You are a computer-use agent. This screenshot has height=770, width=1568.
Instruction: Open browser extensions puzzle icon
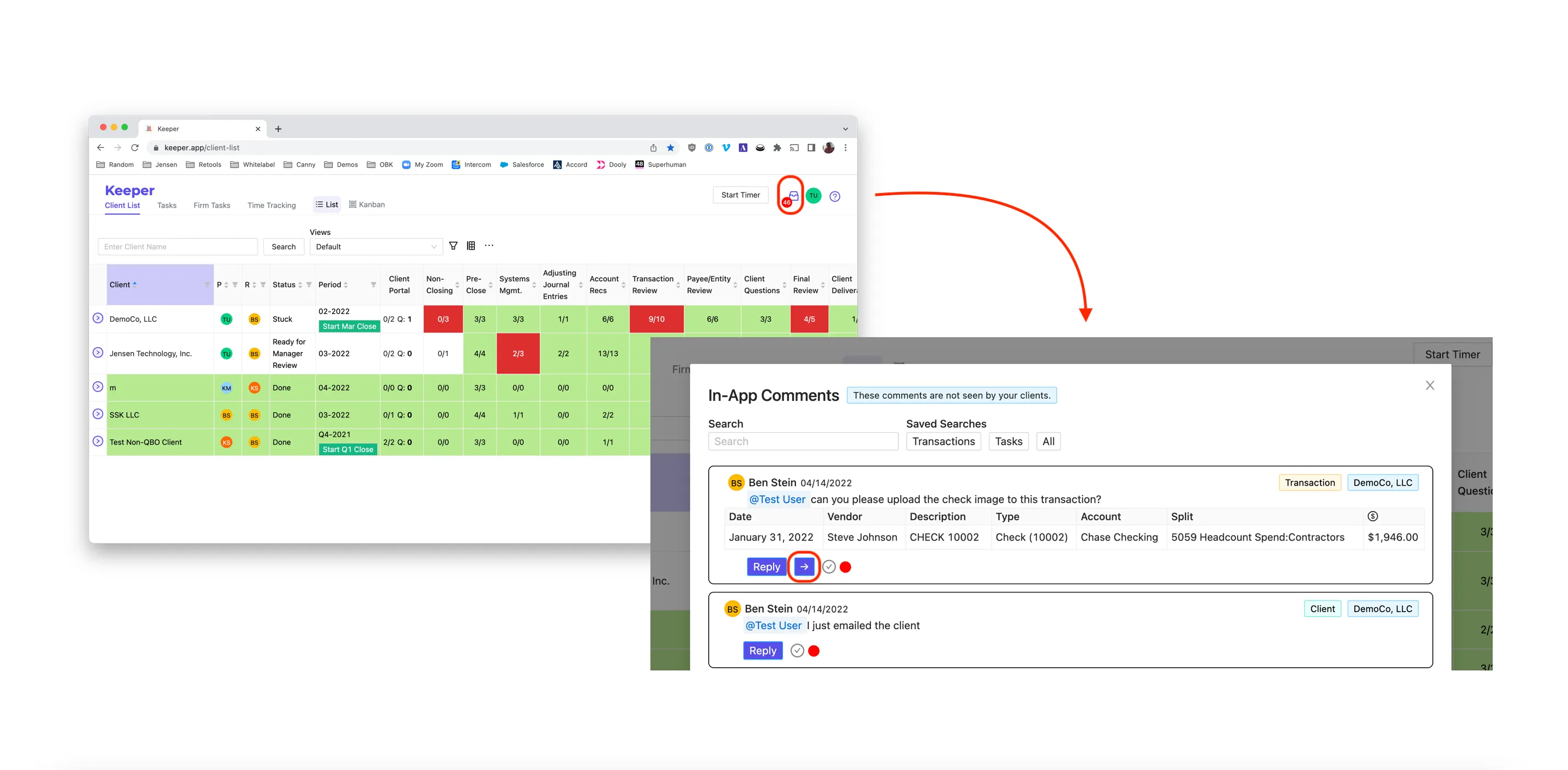pos(777,147)
